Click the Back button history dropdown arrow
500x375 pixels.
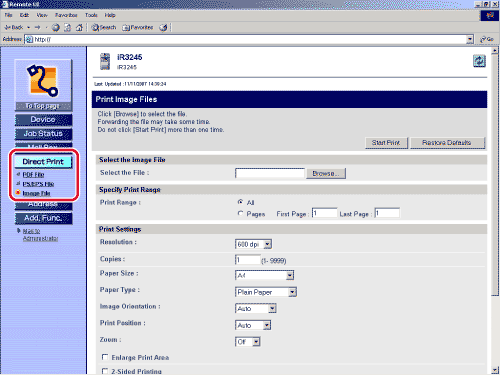[29, 27]
